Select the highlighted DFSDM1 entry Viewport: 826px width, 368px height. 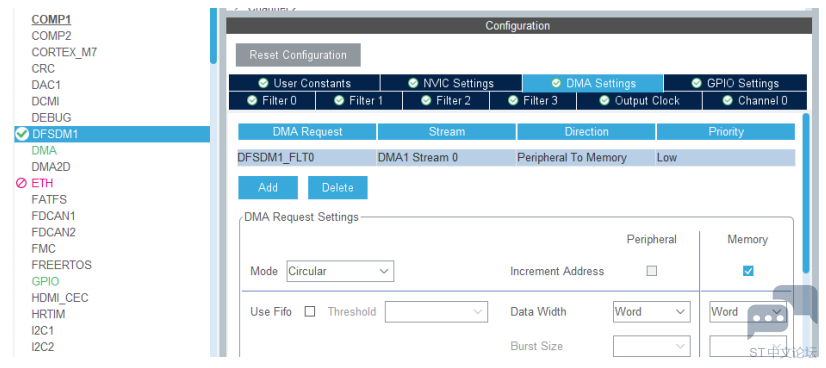click(x=112, y=134)
